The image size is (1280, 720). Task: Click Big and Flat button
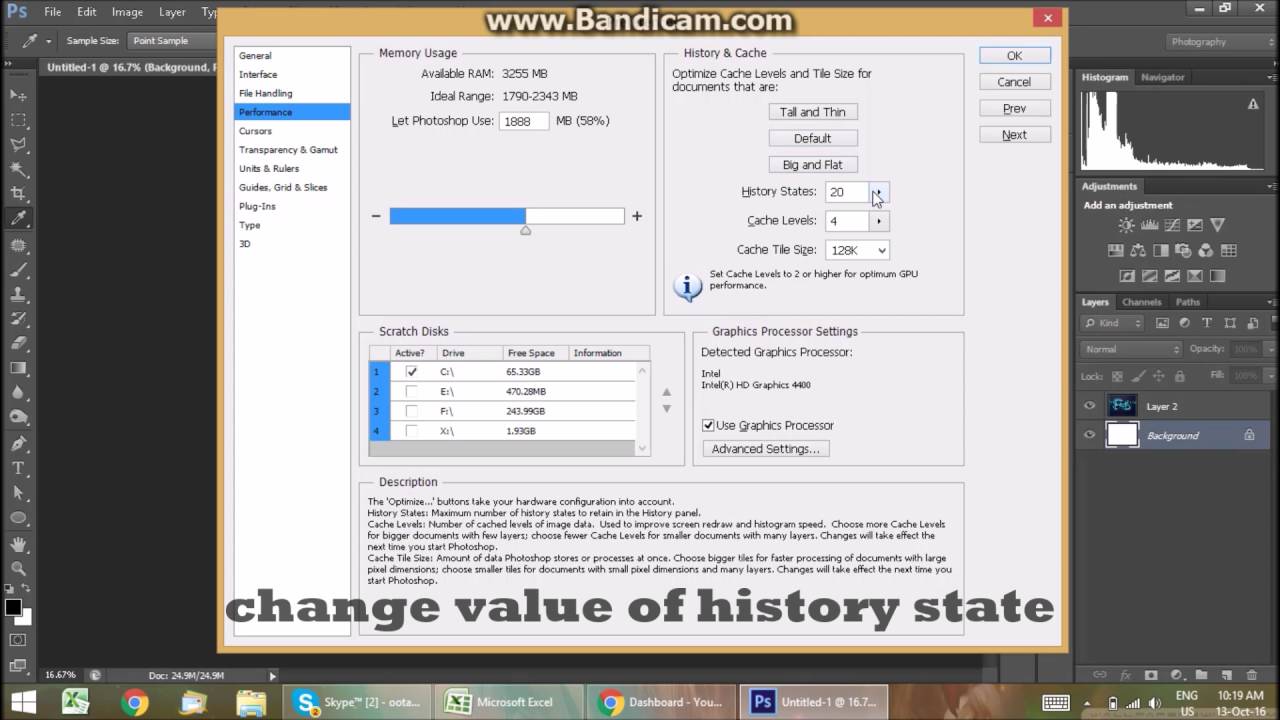[x=812, y=165]
